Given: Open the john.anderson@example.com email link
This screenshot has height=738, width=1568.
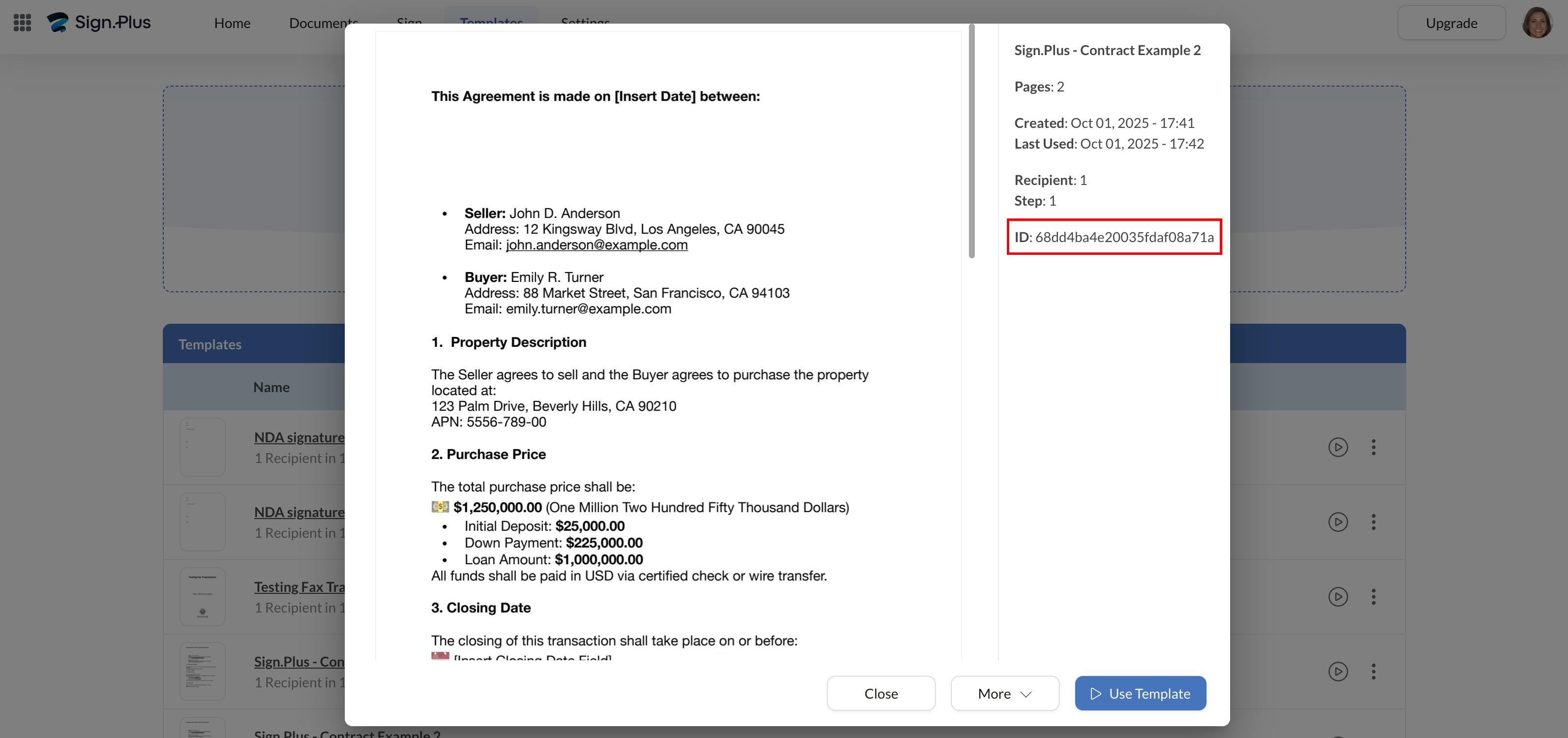Looking at the screenshot, I should [x=597, y=245].
